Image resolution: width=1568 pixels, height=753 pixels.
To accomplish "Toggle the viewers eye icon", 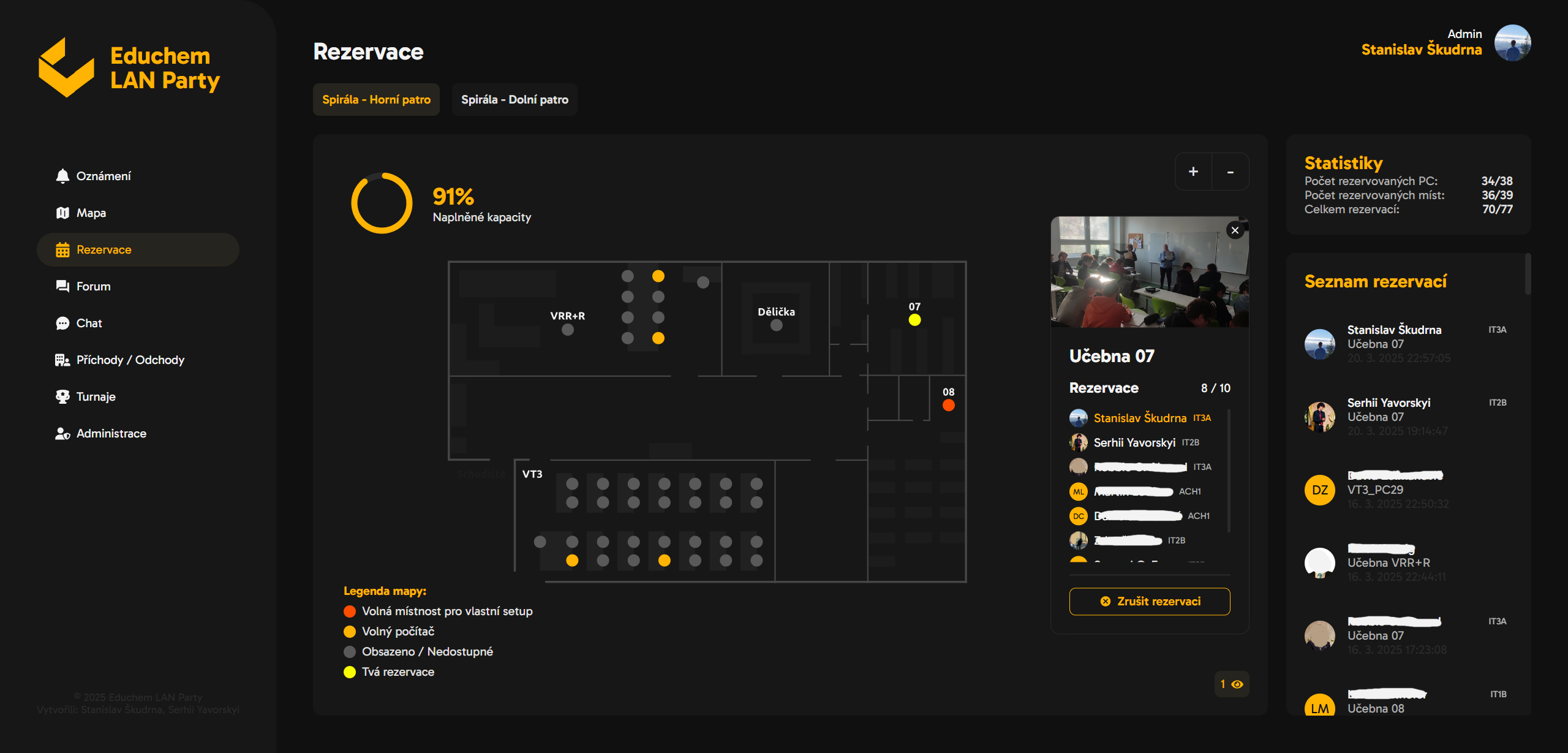I will click(x=1237, y=684).
